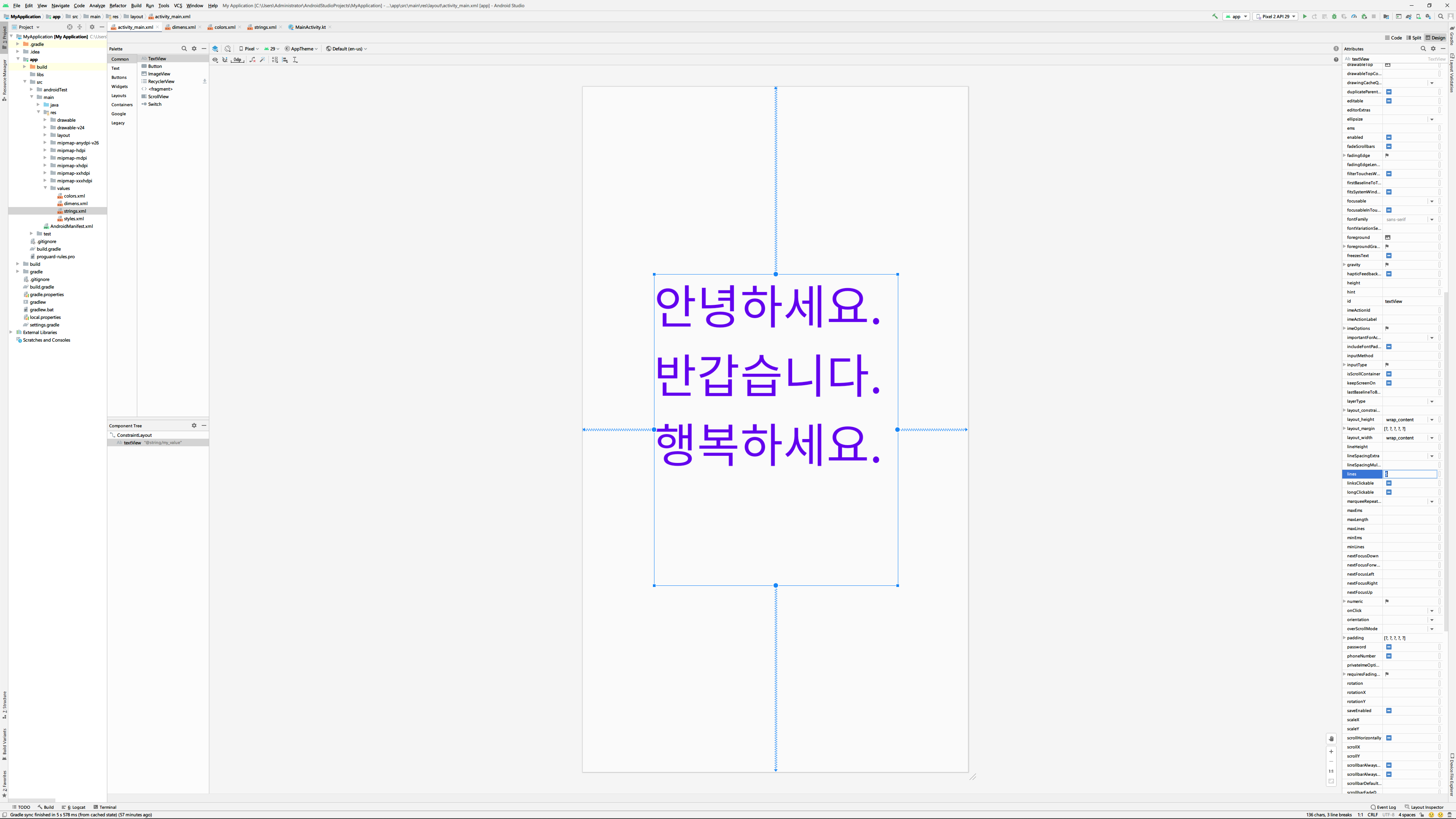Switch to the MainActivity.kt tab

click(x=310, y=27)
